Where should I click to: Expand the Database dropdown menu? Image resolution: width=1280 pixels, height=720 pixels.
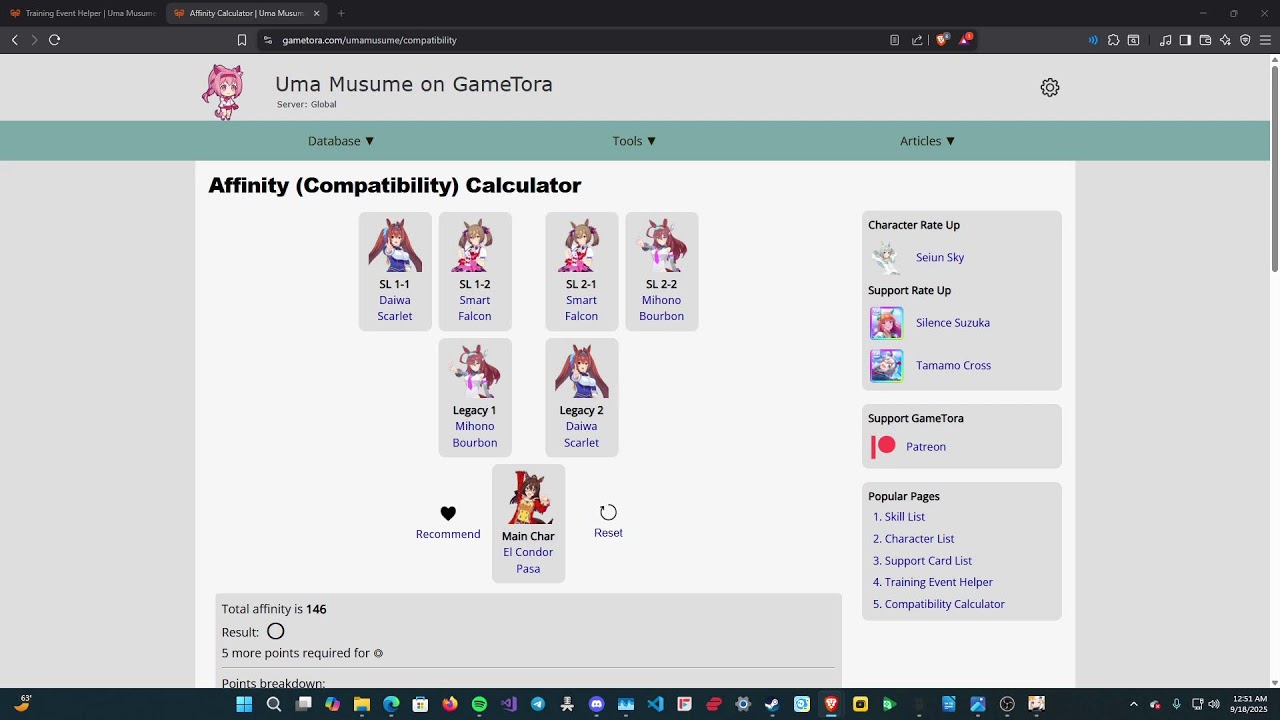tap(341, 141)
